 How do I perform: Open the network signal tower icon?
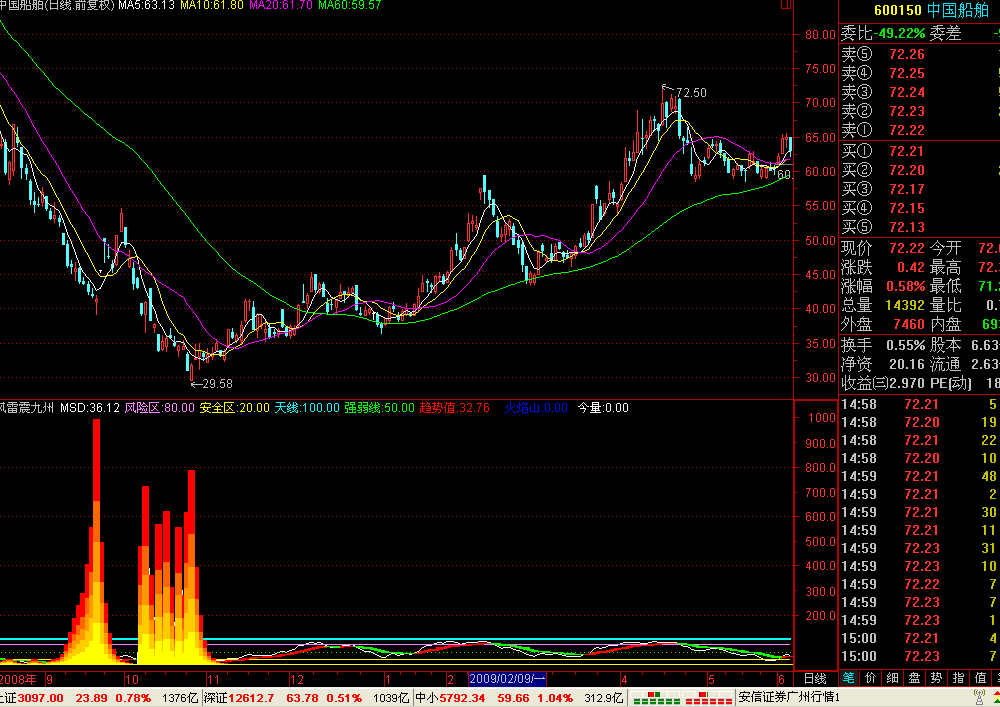[x=980, y=697]
